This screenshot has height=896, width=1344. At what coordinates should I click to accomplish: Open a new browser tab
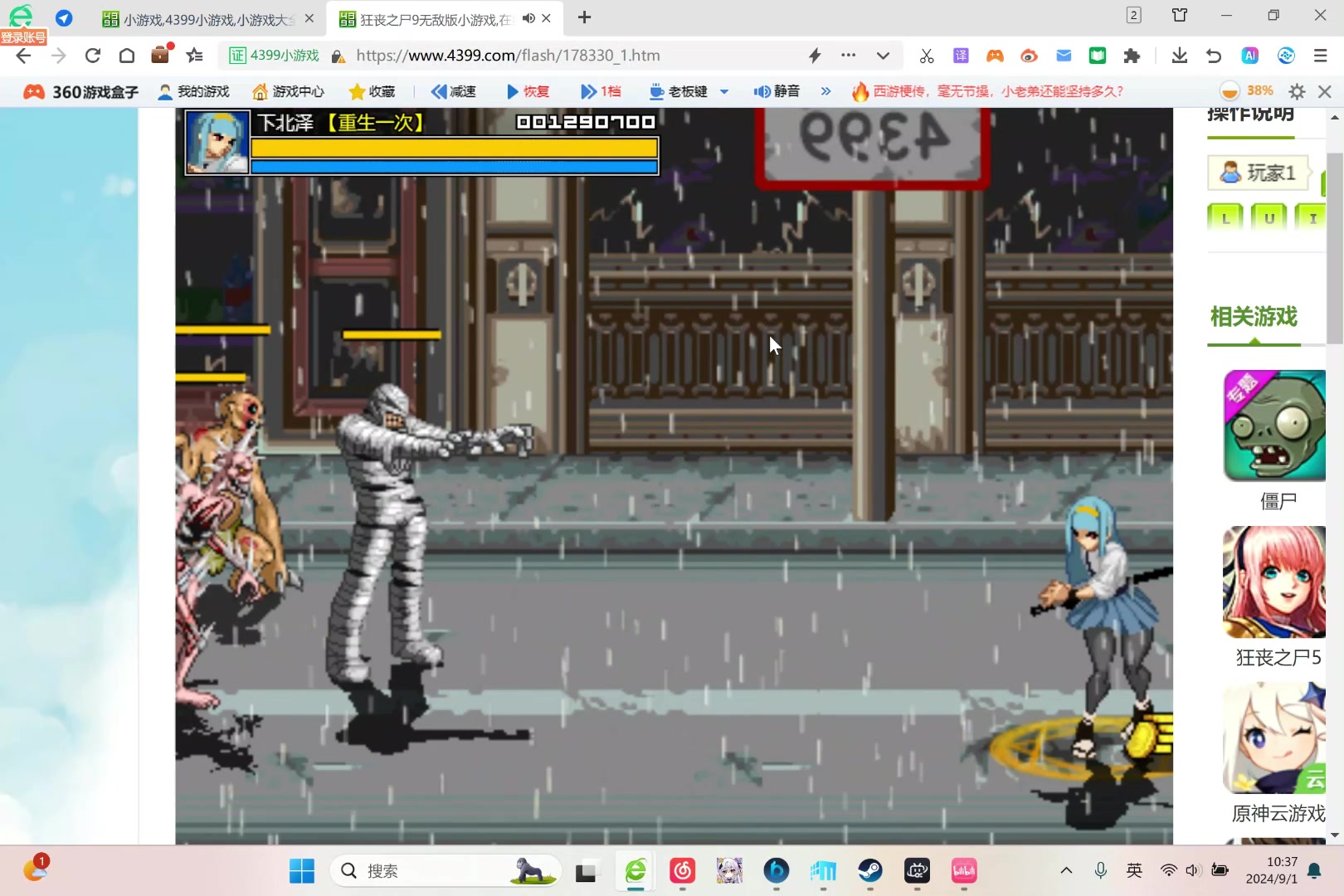click(x=584, y=17)
